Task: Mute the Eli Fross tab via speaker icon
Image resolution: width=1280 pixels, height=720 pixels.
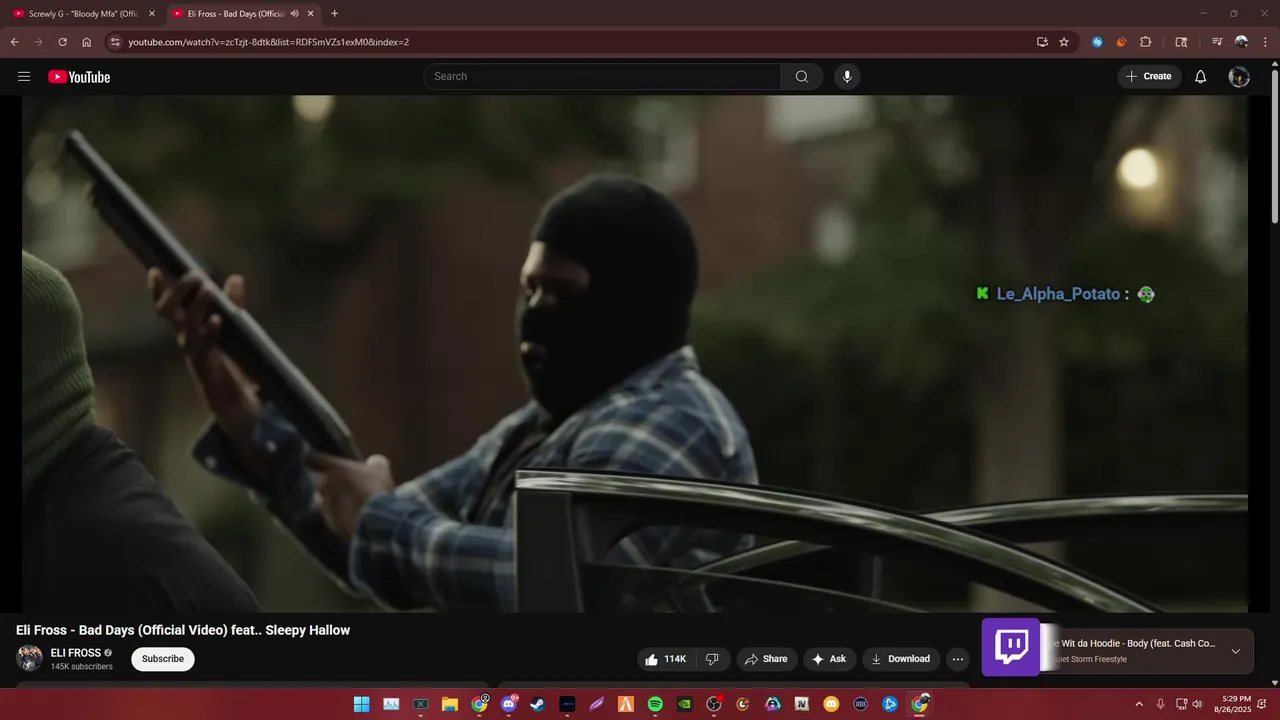Action: [294, 14]
